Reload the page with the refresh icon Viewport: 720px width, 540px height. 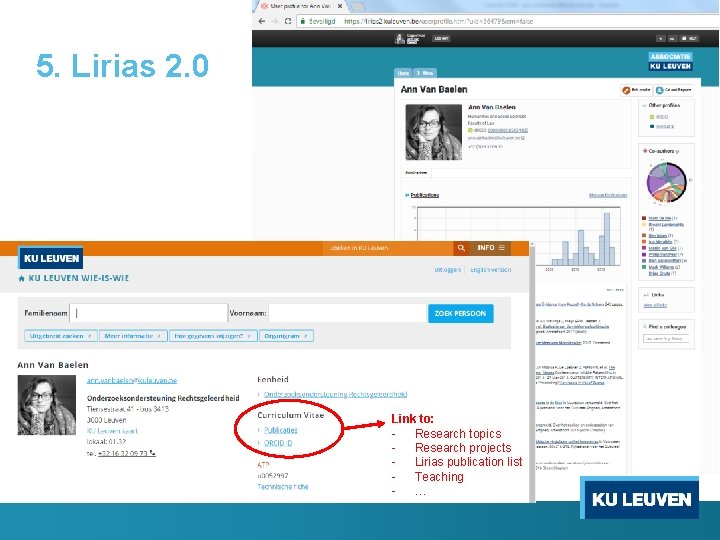coord(288,21)
